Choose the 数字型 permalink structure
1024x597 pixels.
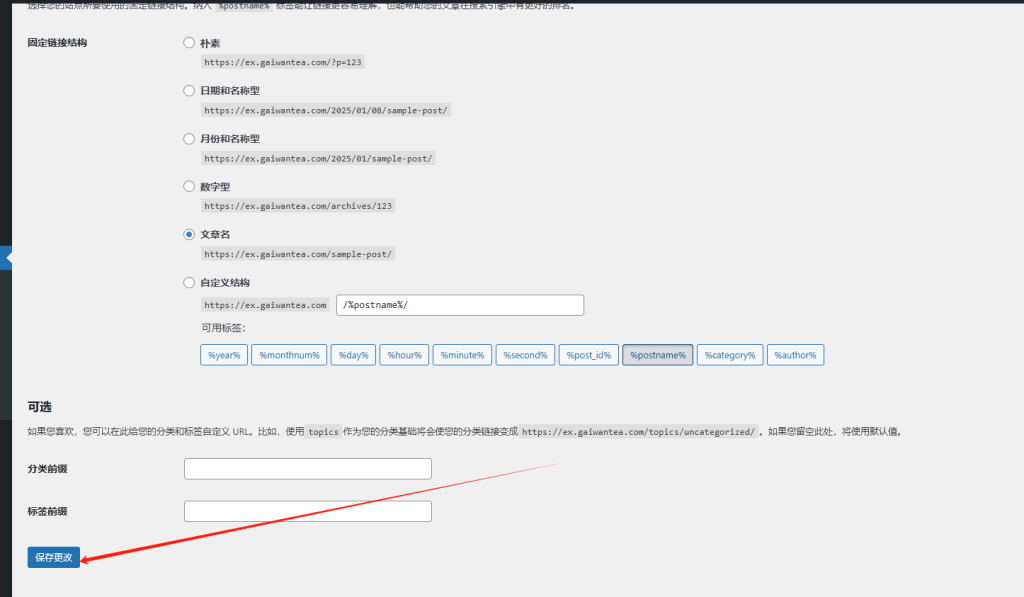pyautogui.click(x=189, y=186)
